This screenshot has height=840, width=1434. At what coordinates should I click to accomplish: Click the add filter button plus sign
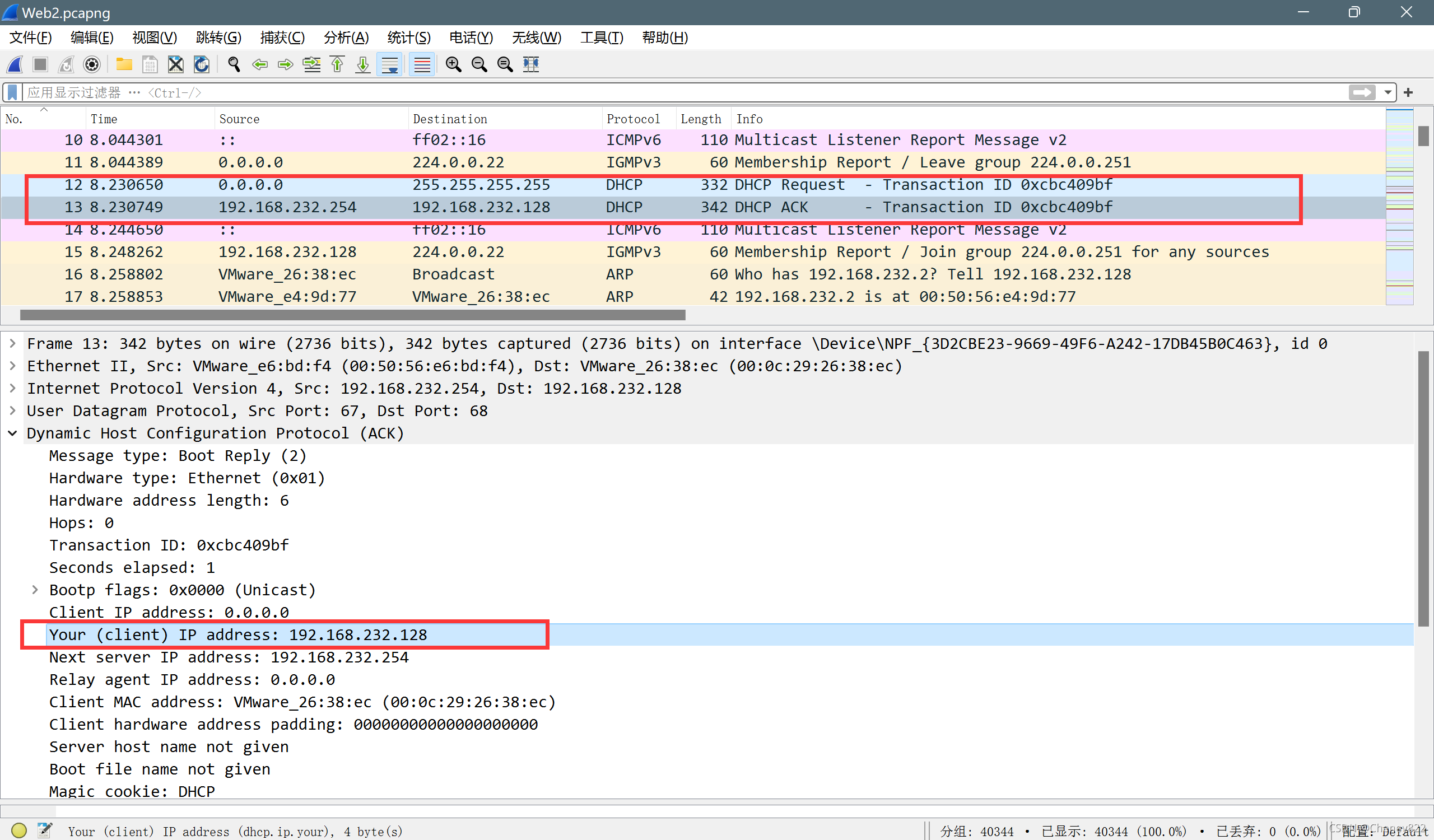pos(1408,92)
